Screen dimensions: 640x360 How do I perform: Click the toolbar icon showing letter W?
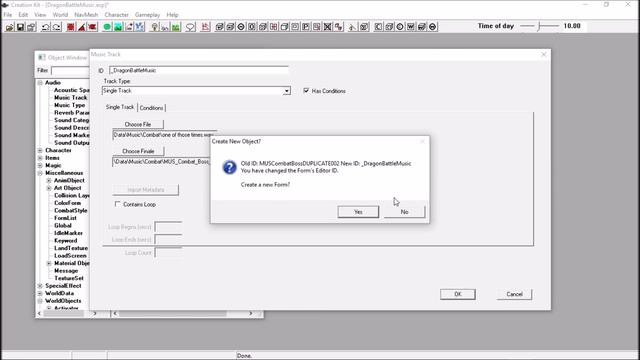[411, 27]
